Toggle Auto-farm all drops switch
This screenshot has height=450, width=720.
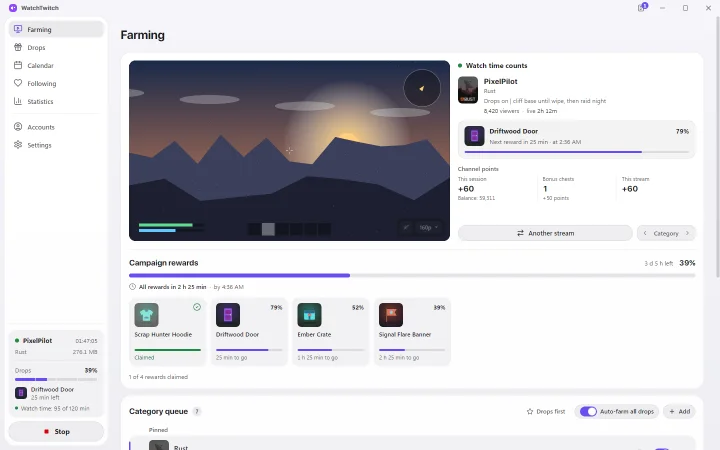point(588,411)
